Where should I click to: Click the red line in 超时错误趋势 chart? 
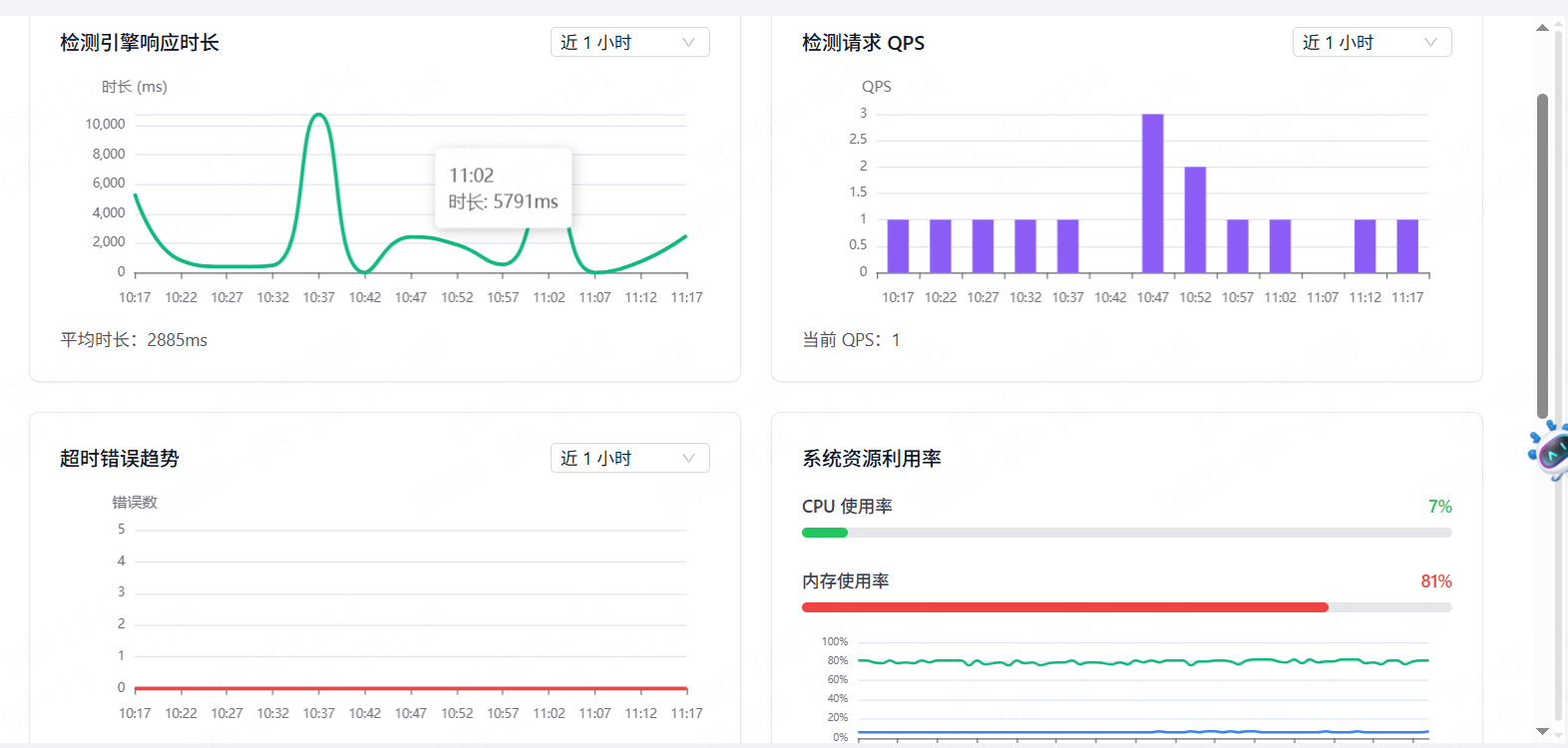[411, 688]
